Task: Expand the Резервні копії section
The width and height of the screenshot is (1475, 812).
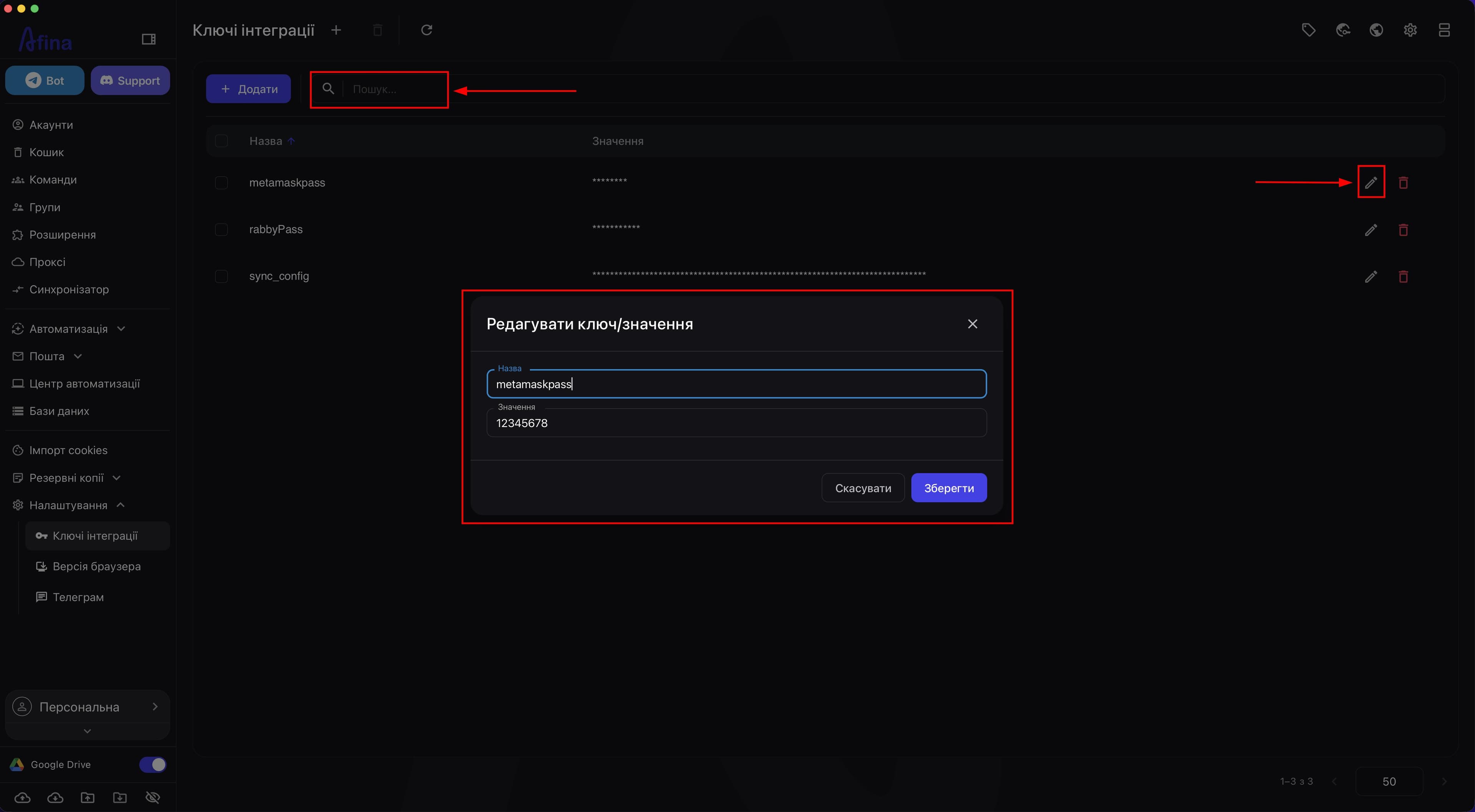Action: pyautogui.click(x=67, y=478)
